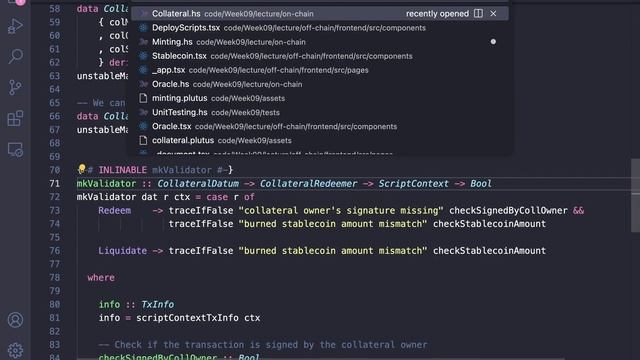The width and height of the screenshot is (640, 360).
Task: Open the Source Control view
Action: point(15,87)
